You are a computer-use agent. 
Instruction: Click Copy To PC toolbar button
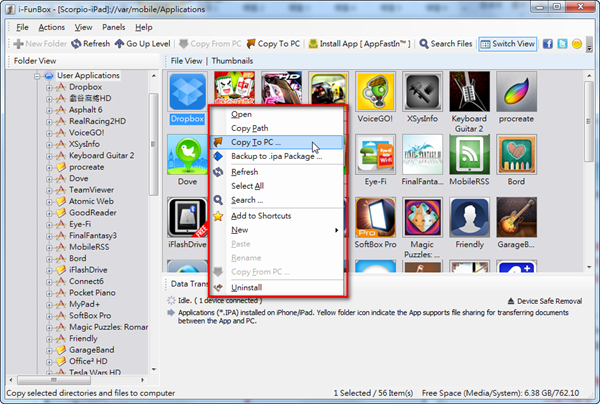(273, 44)
